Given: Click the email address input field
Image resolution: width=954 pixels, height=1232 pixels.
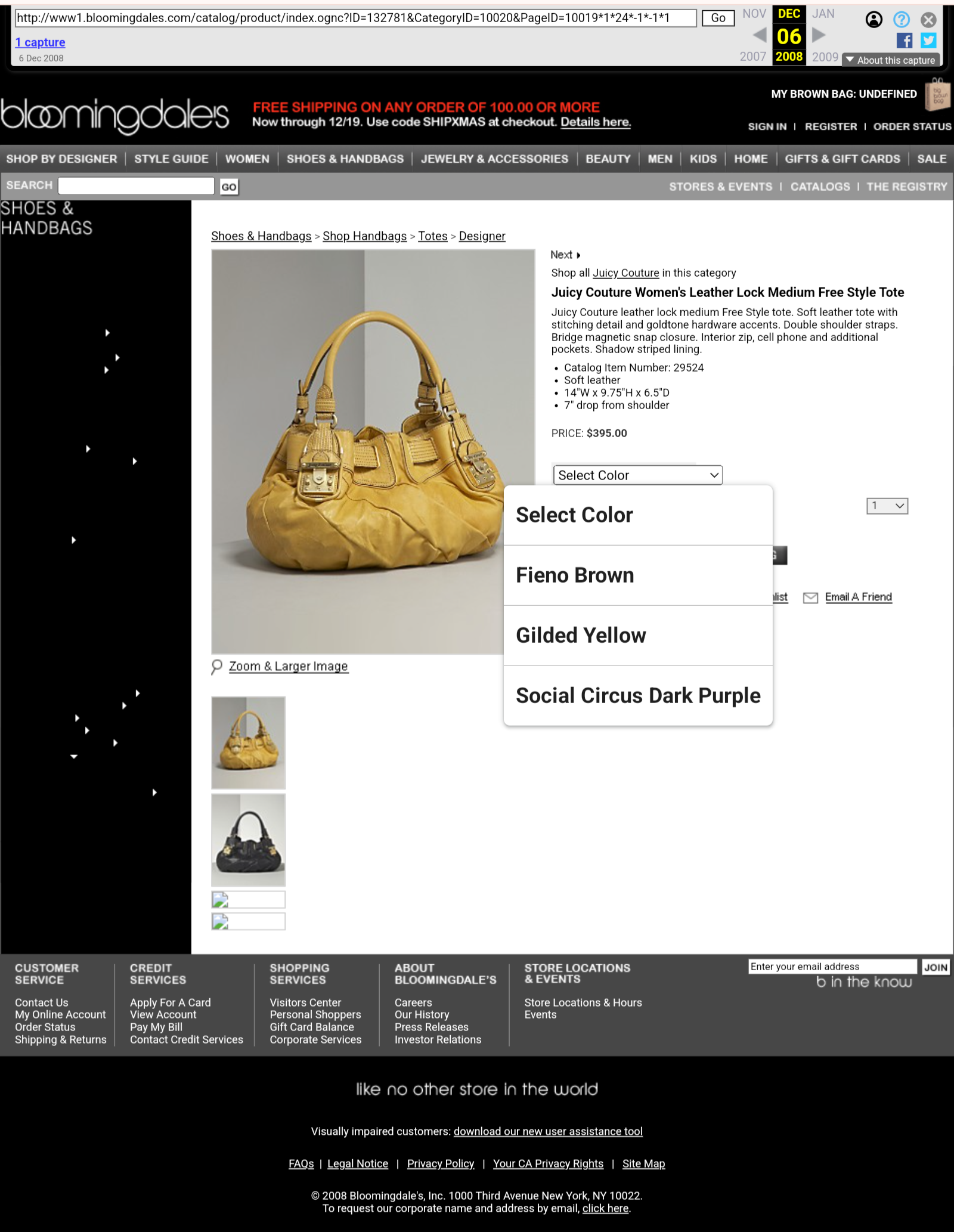Looking at the screenshot, I should click(832, 967).
